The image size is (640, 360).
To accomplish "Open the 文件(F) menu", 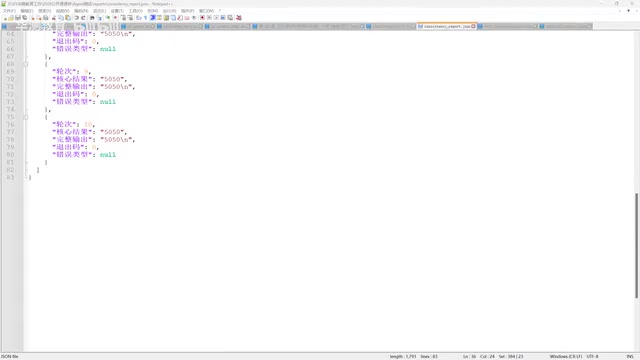I will 9,11.
